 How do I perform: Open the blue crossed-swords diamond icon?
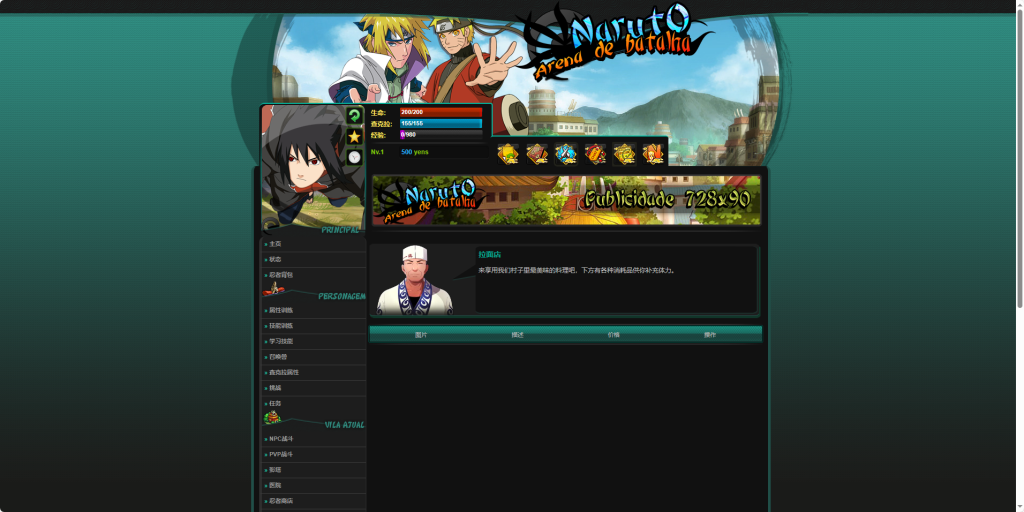pos(566,154)
